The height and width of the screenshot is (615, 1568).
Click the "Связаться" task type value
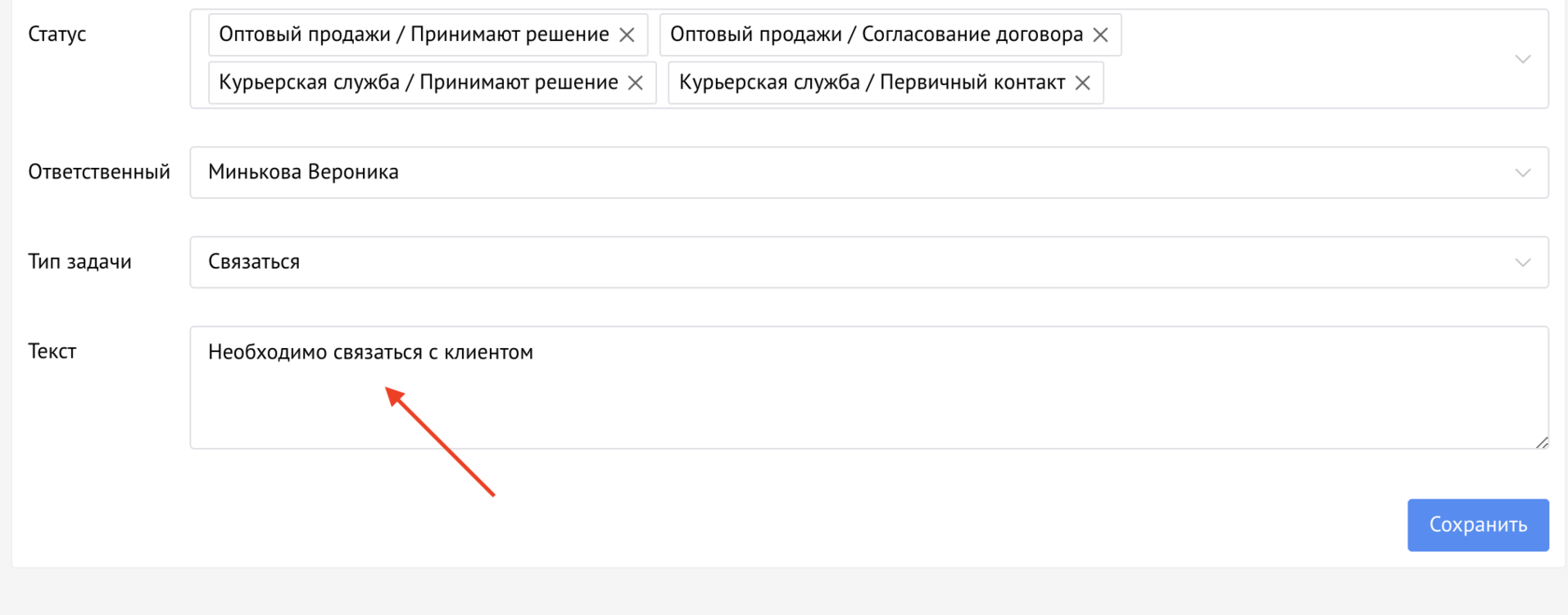pos(254,262)
